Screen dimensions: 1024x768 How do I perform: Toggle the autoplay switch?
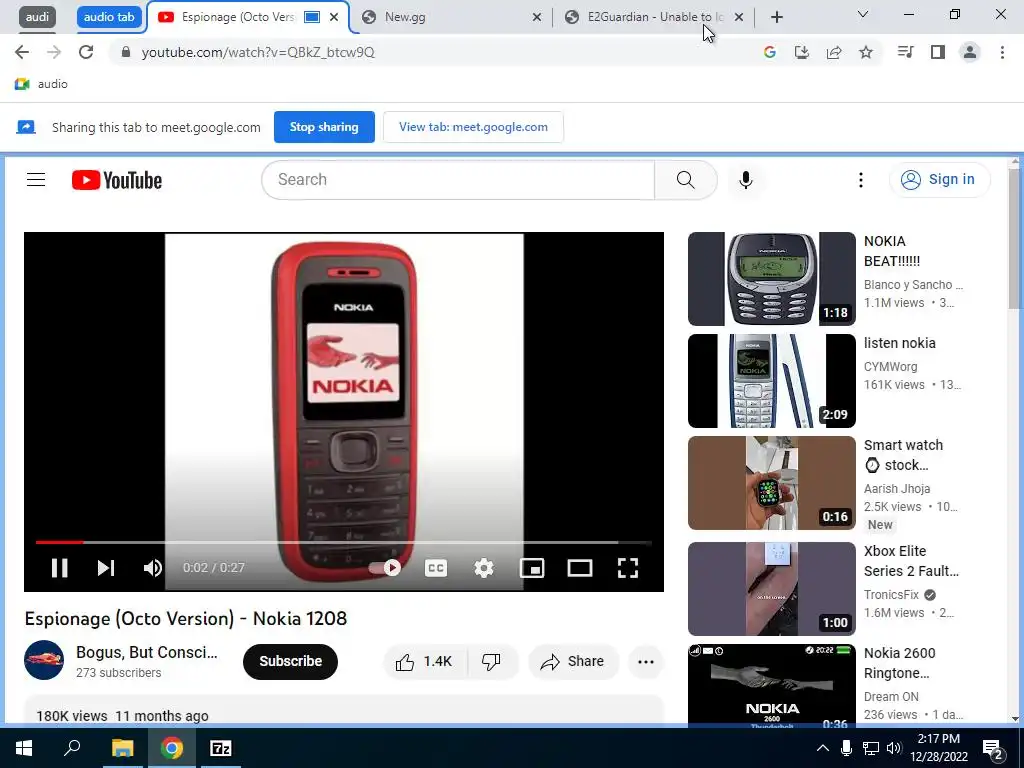(x=385, y=568)
